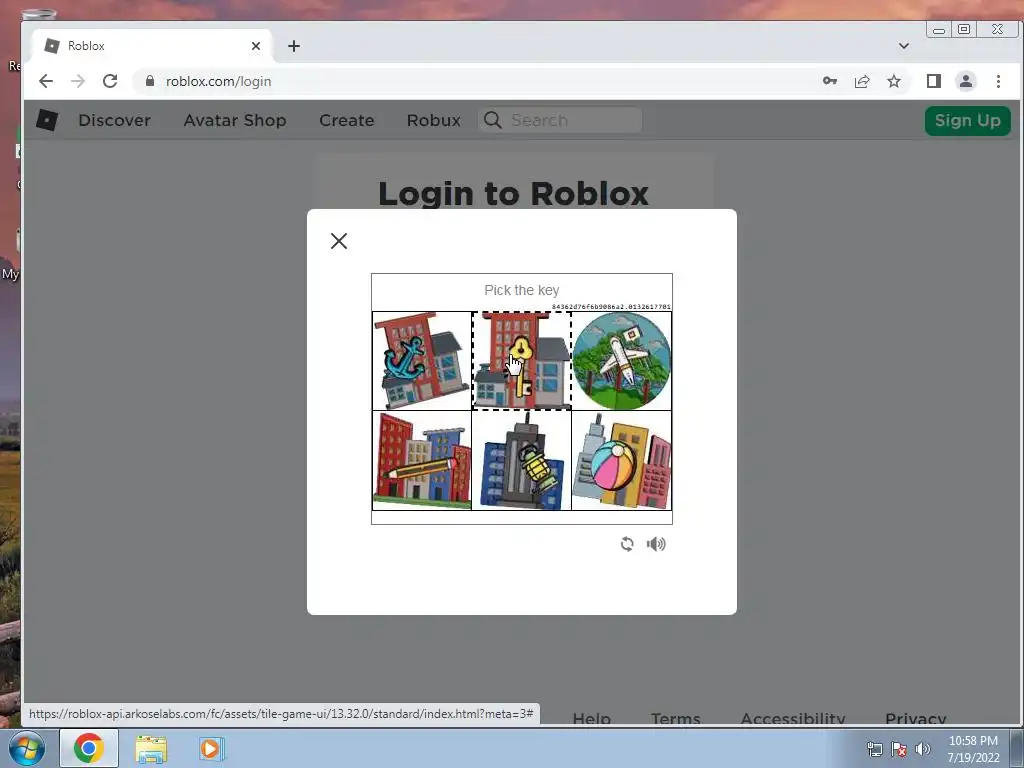Switch to audio challenge speaker icon

point(656,544)
